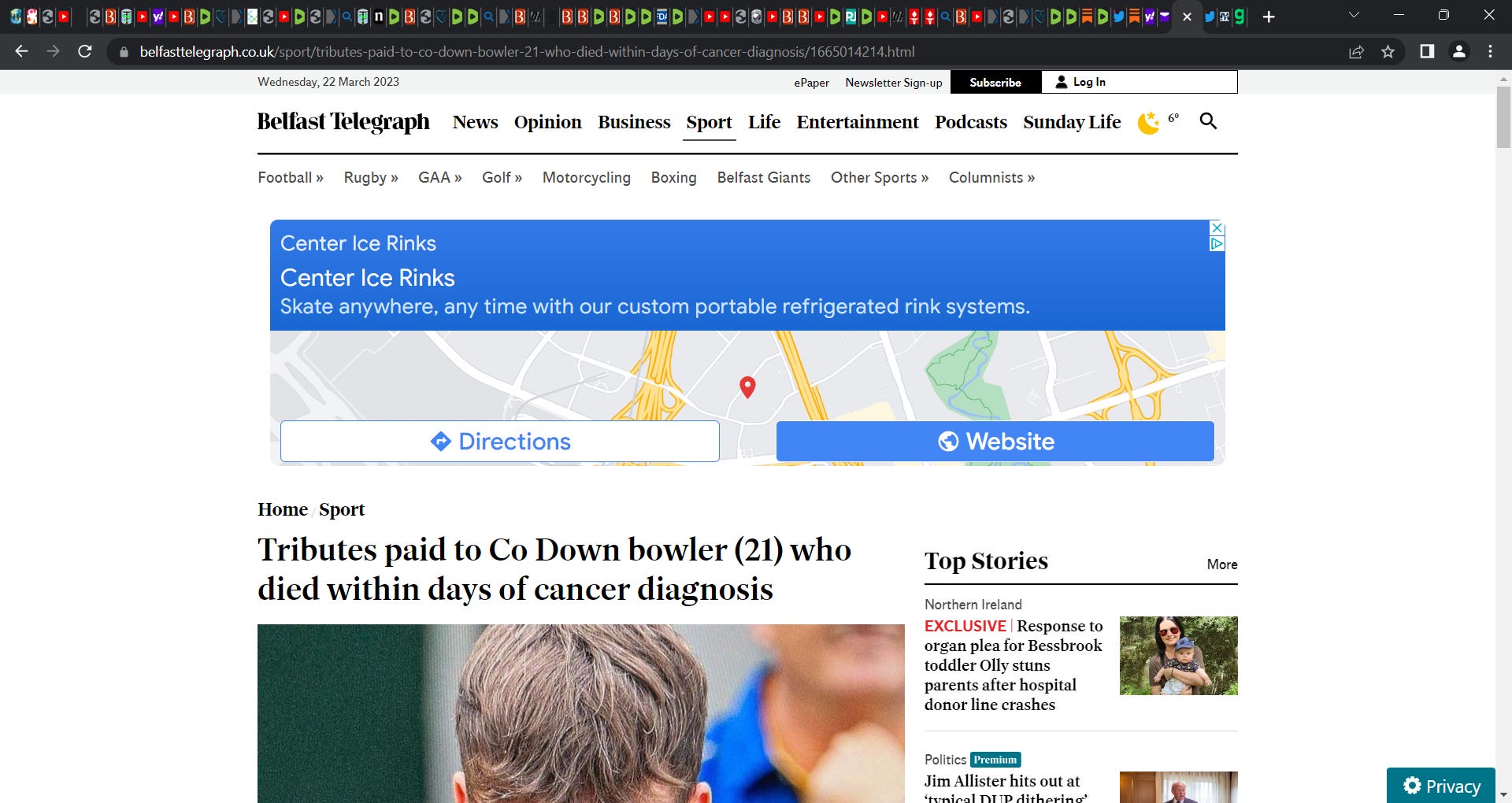Open the Opinion section
Image resolution: width=1512 pixels, height=803 pixels.
tap(548, 122)
